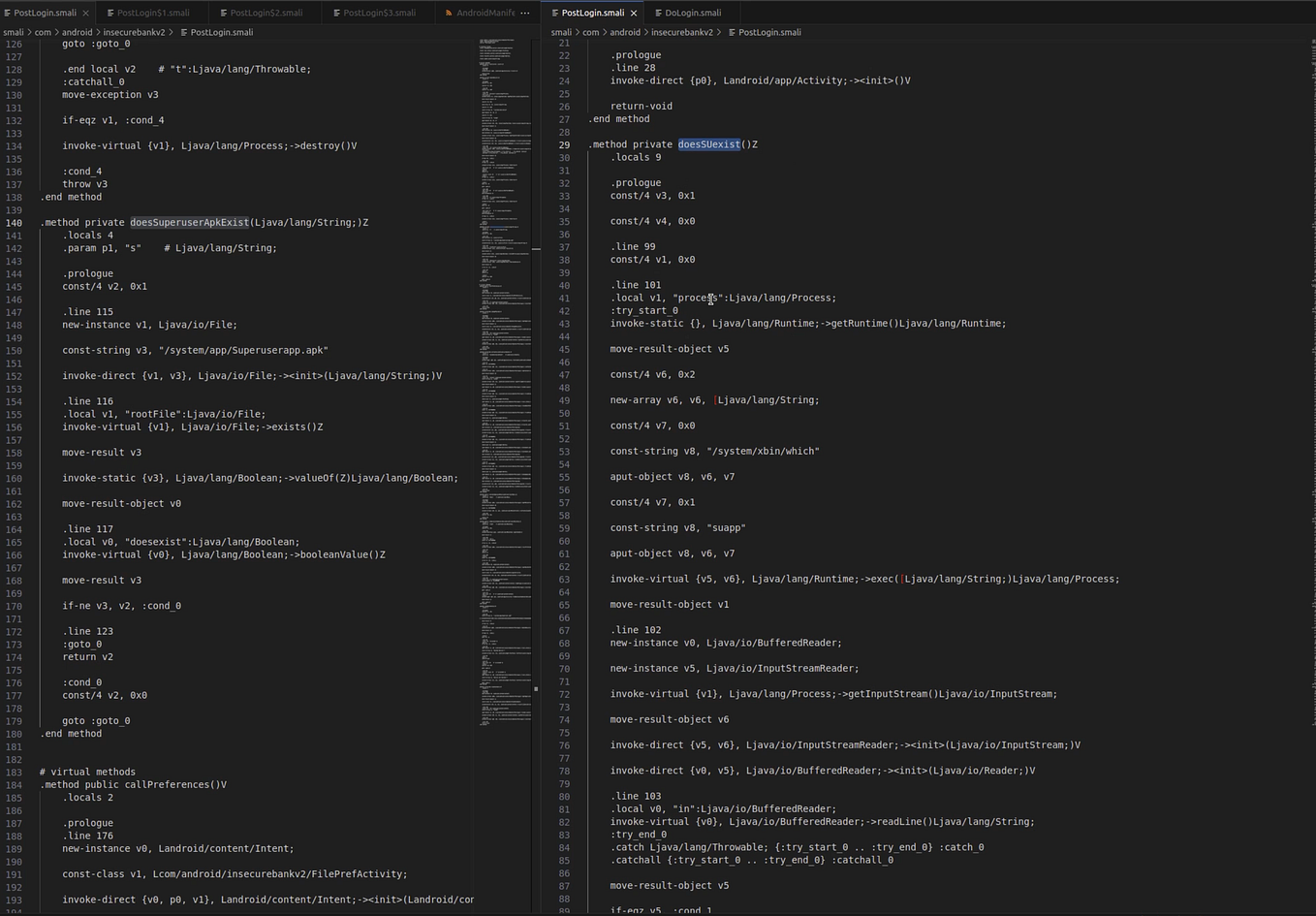Click the file icon on PostLogin$1.smali tab
This screenshot has height=916, width=1316.
112,13
